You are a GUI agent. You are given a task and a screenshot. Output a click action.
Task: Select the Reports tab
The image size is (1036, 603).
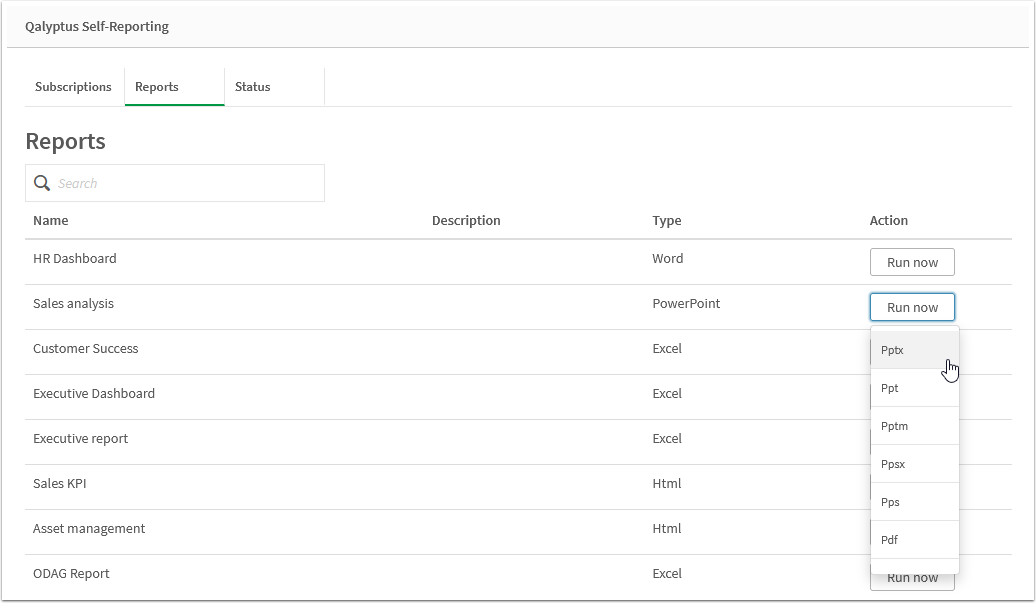(157, 87)
